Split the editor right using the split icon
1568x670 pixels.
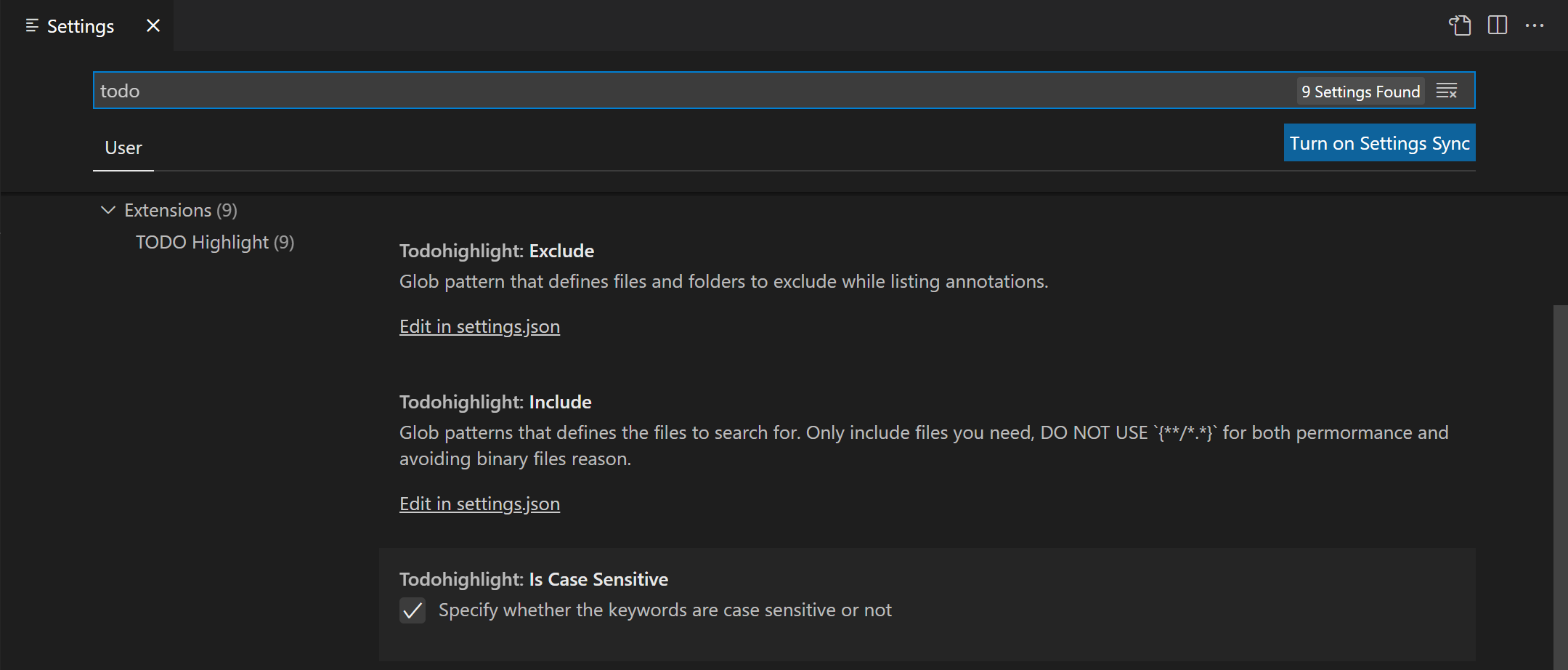(1498, 25)
